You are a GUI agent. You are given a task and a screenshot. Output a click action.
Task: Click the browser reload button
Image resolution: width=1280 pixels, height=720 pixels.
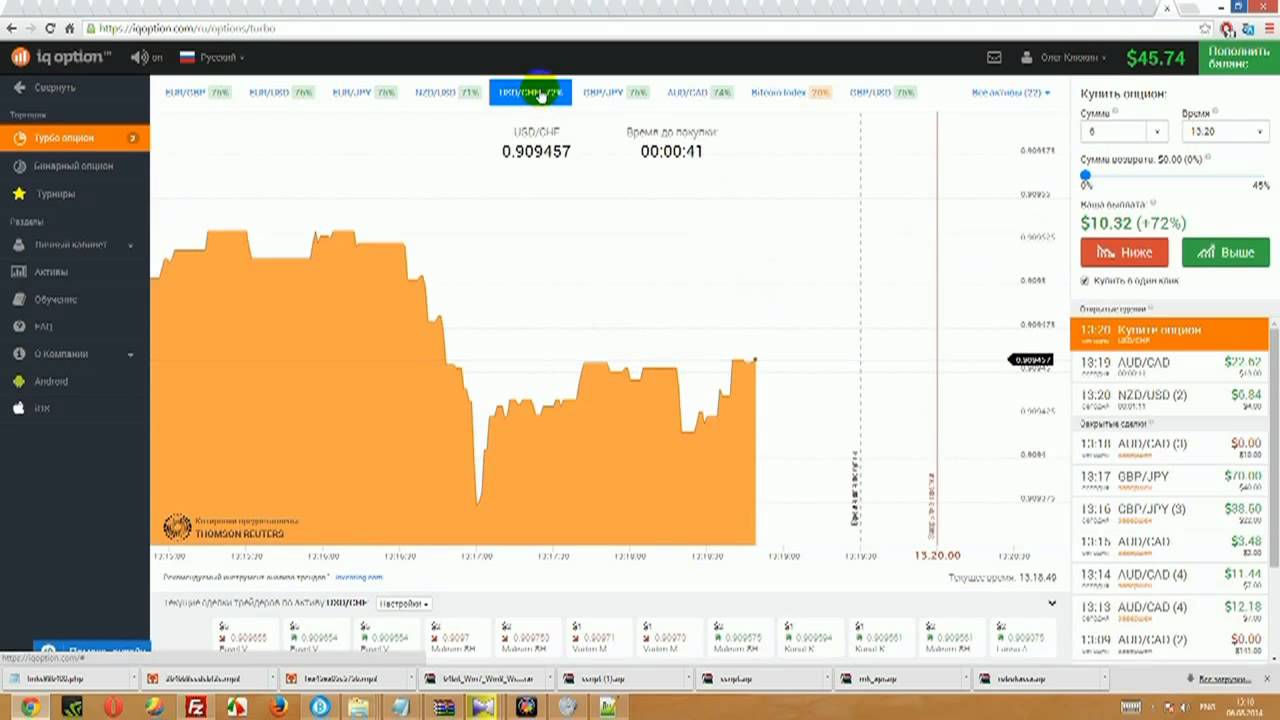pos(51,29)
